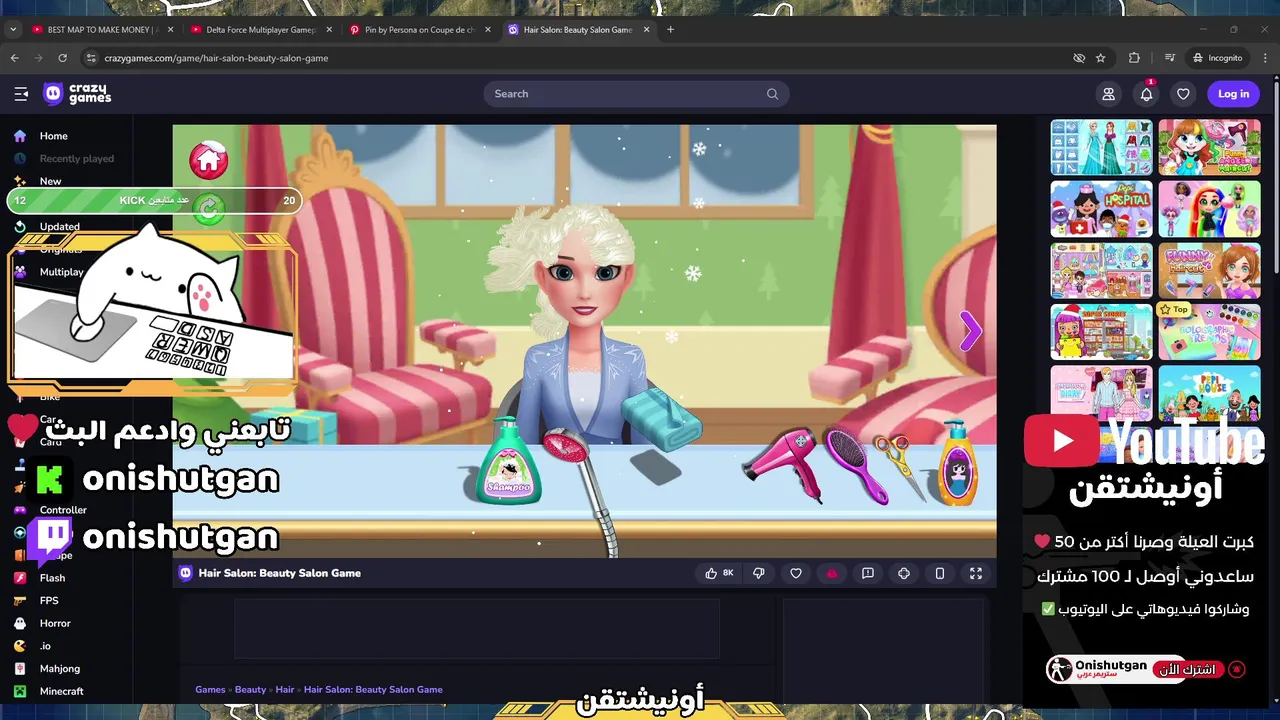Click the pink icon beside favorites
This screenshot has width=1280, height=720.
832,573
